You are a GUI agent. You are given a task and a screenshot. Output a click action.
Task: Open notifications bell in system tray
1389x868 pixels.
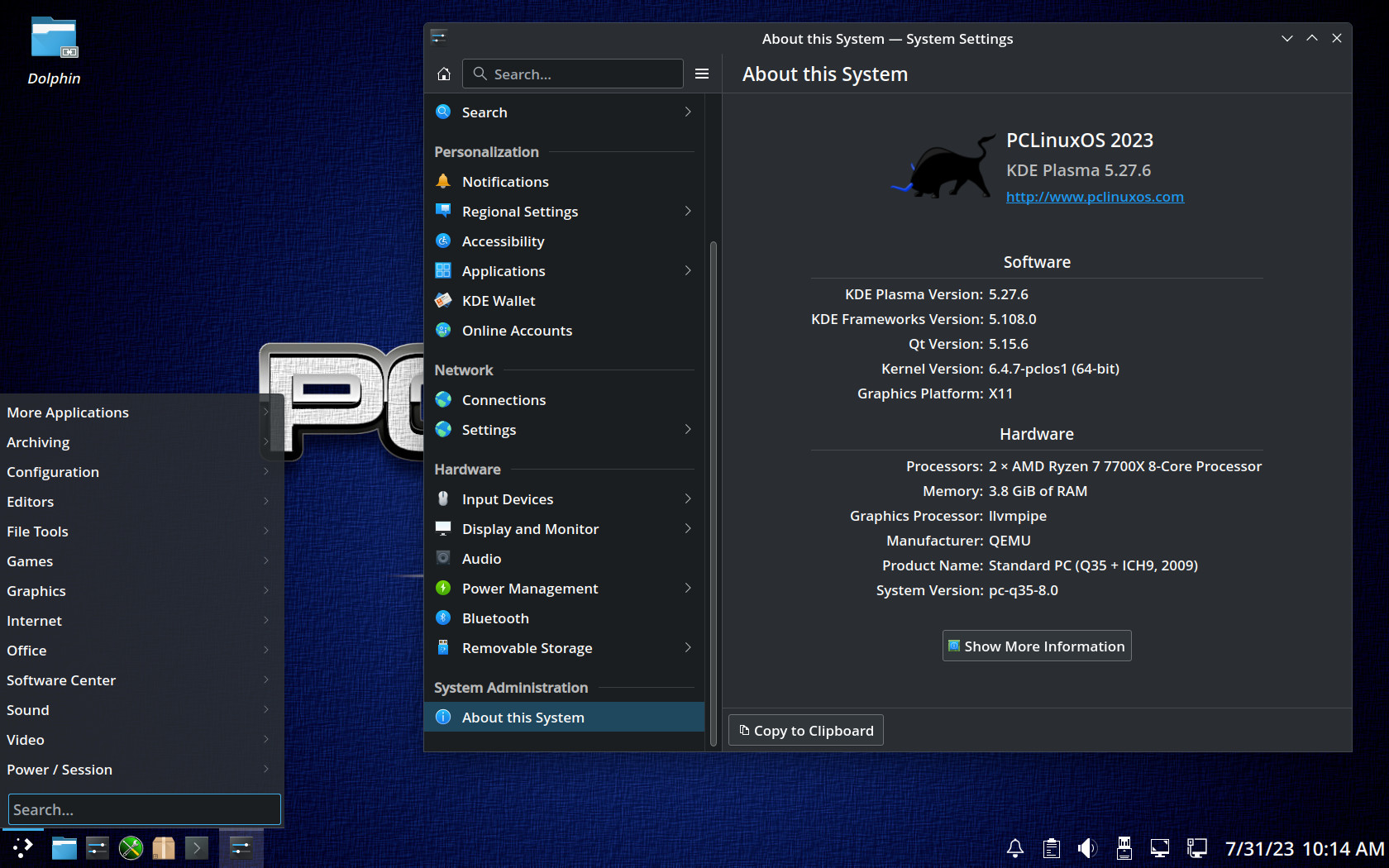click(1015, 848)
